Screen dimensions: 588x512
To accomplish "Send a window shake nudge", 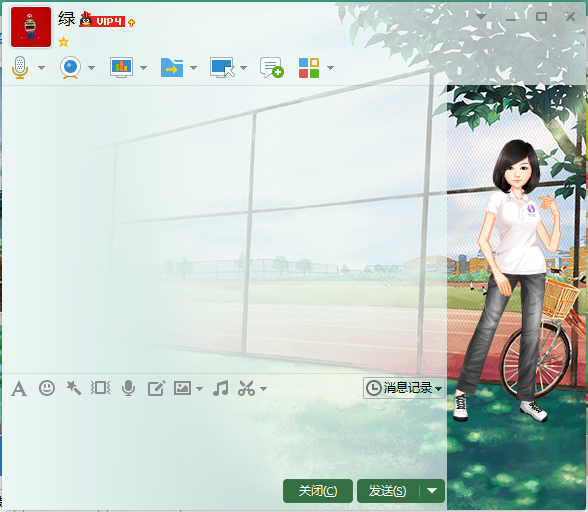I will (x=100, y=388).
